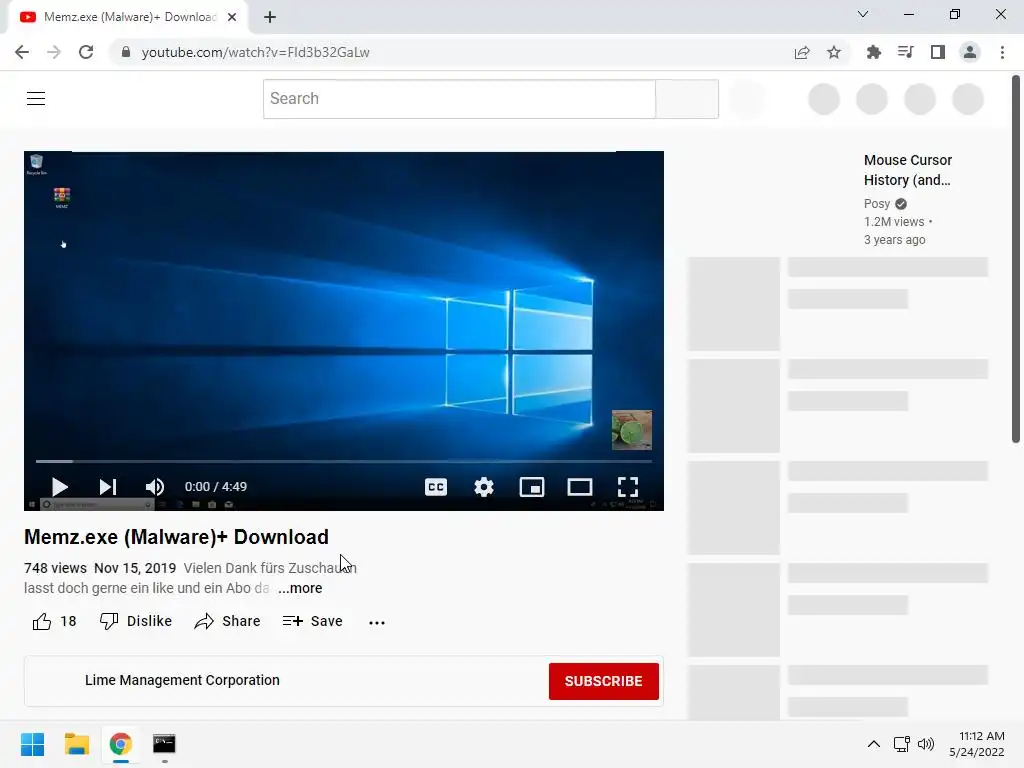The width and height of the screenshot is (1024, 768).
Task: Click lime channel watermark in video
Action: (632, 430)
